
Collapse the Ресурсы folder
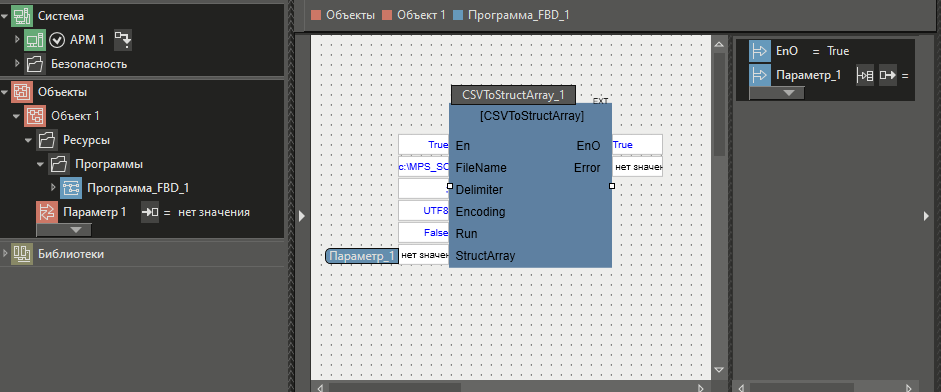pyautogui.click(x=29, y=140)
